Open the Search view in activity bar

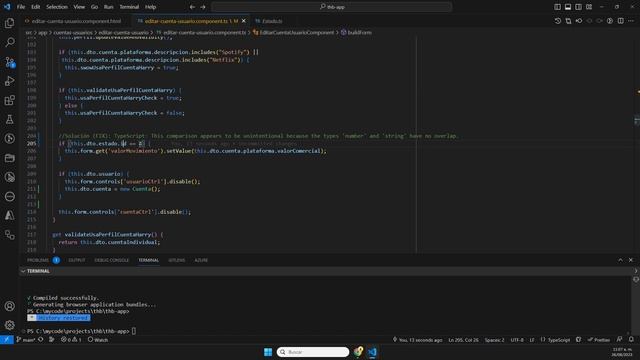pos(9,42)
